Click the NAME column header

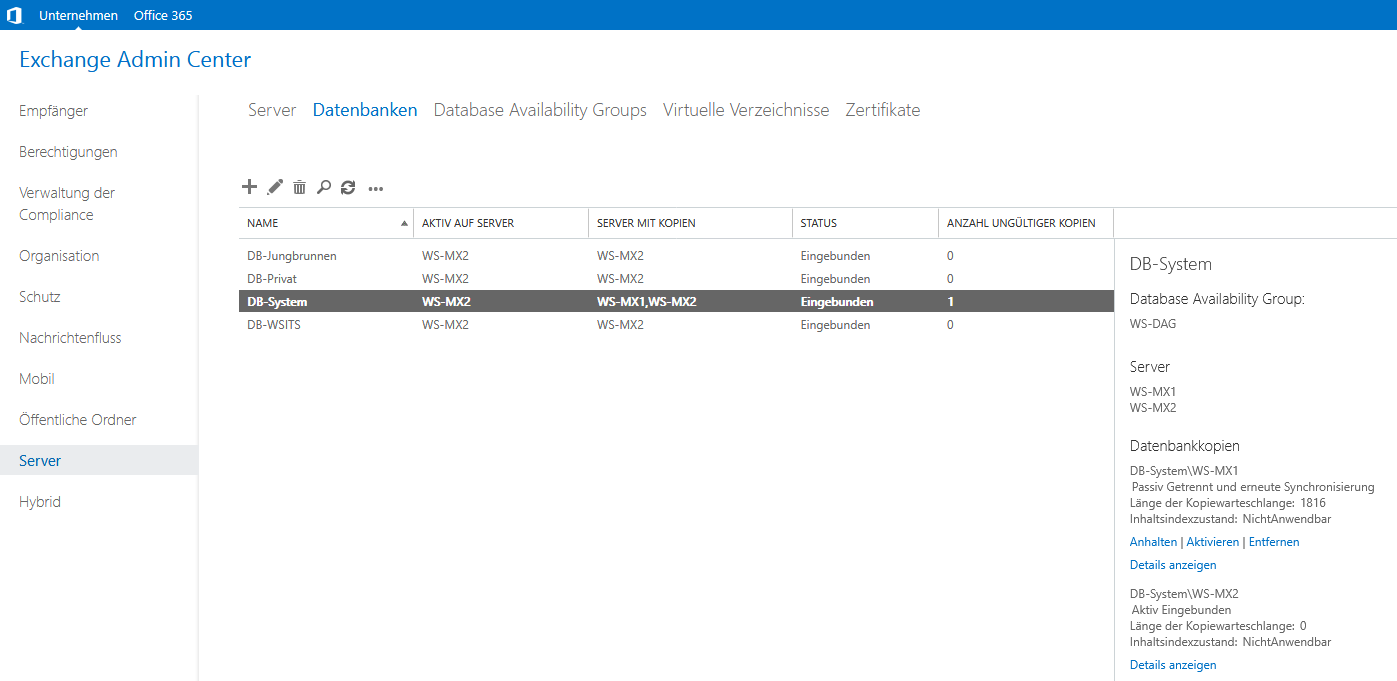(326, 223)
